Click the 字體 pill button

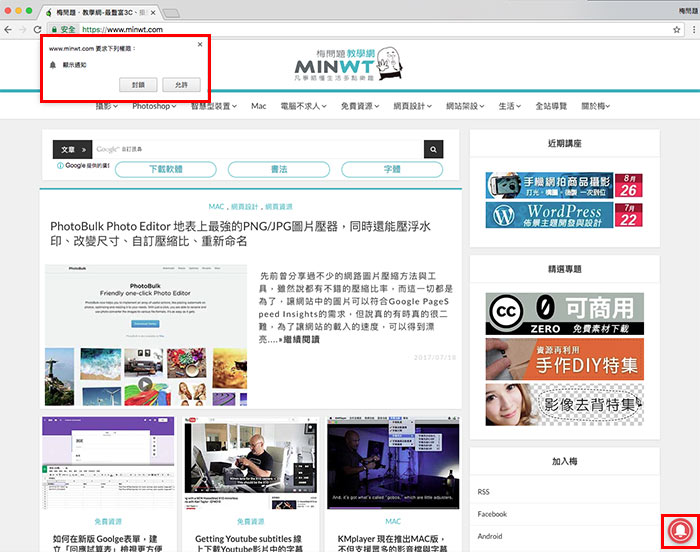(x=392, y=170)
